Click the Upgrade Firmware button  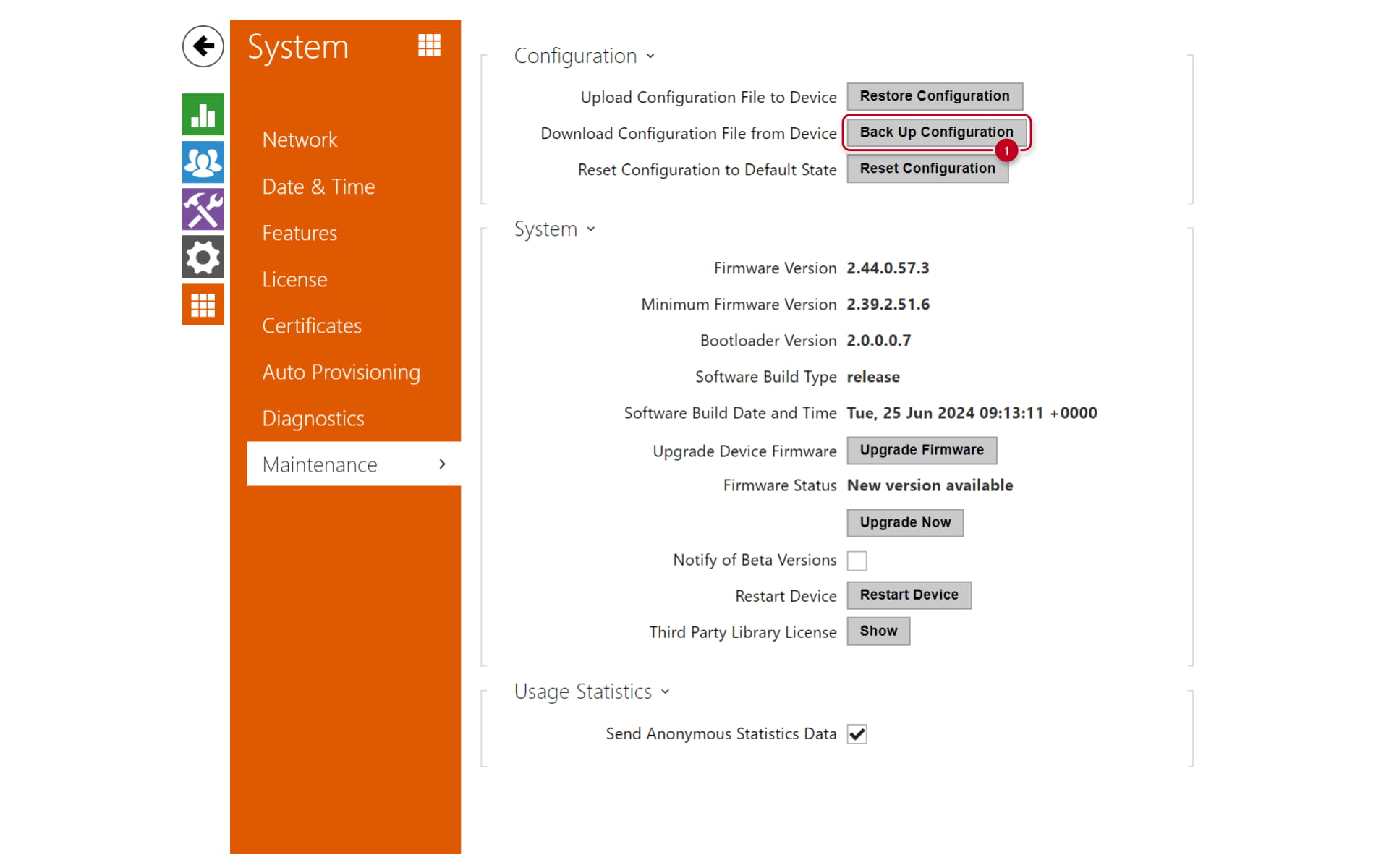click(922, 450)
